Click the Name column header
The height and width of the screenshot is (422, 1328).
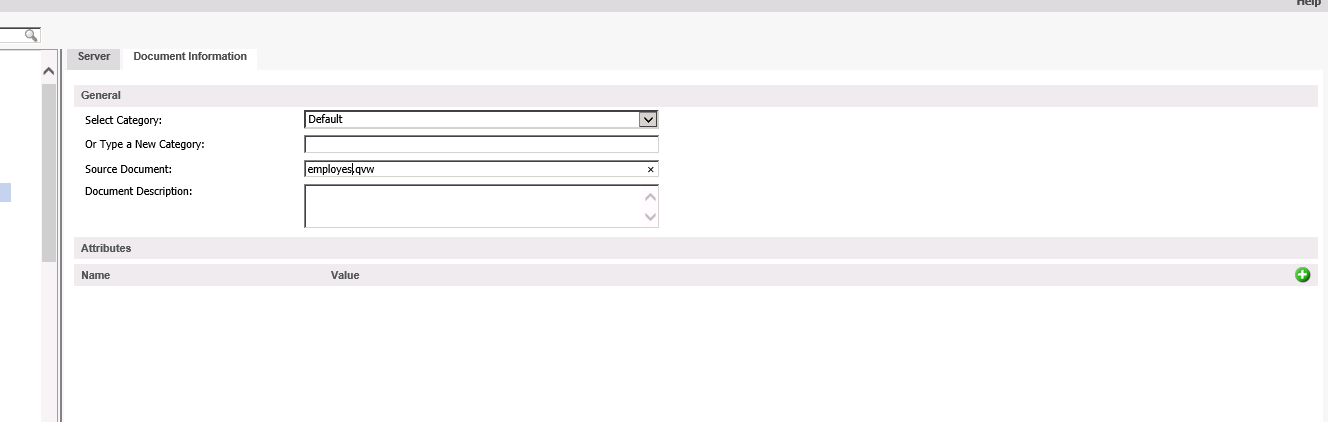96,275
